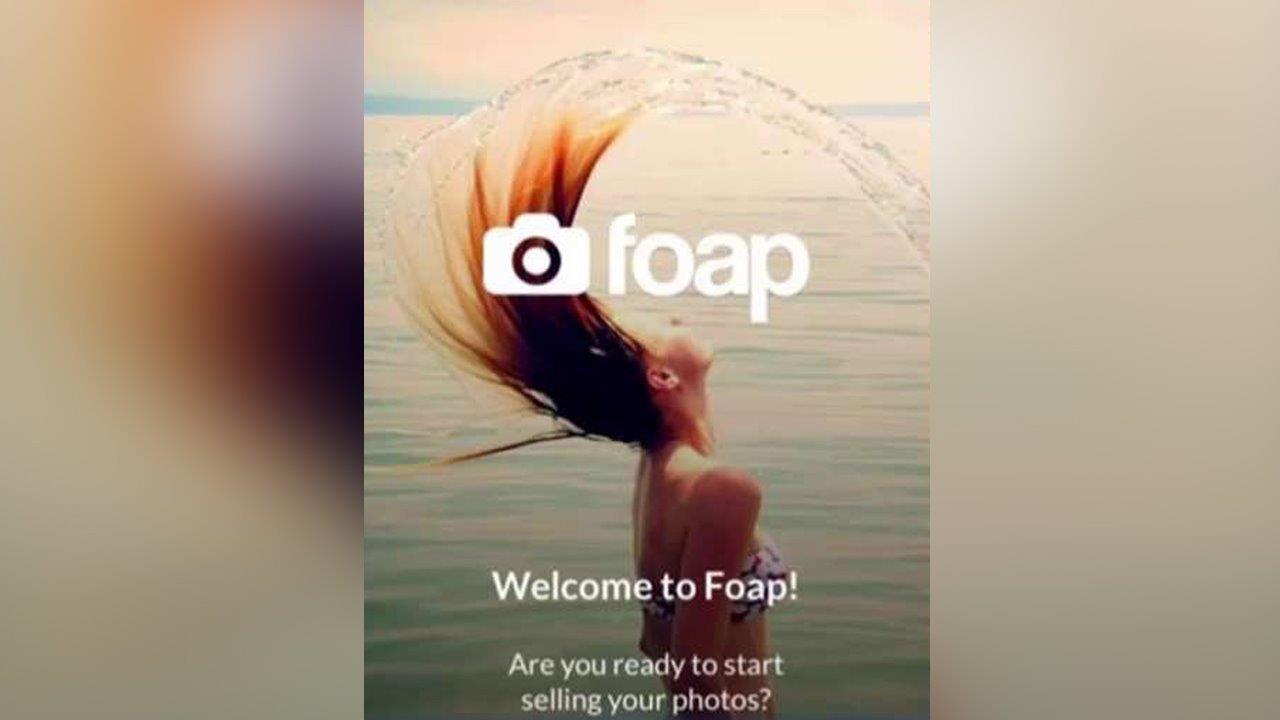Click the blurred panel left of the phone screen
The height and width of the screenshot is (720, 1280).
[x=182, y=360]
